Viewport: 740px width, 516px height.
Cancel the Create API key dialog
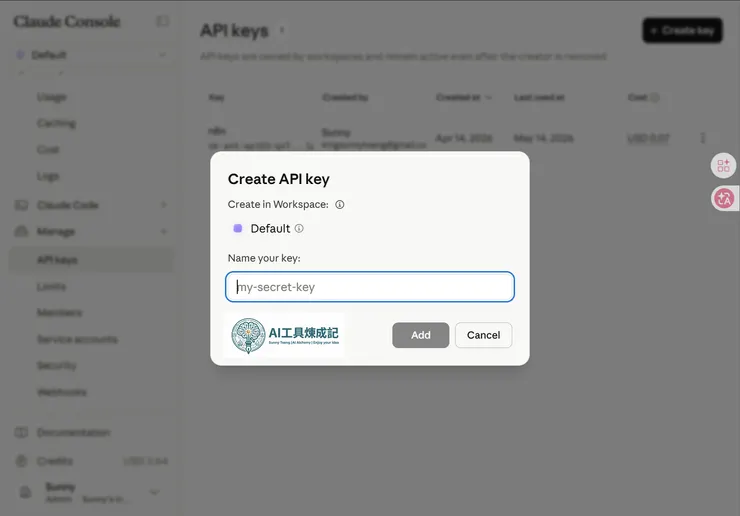click(x=483, y=335)
